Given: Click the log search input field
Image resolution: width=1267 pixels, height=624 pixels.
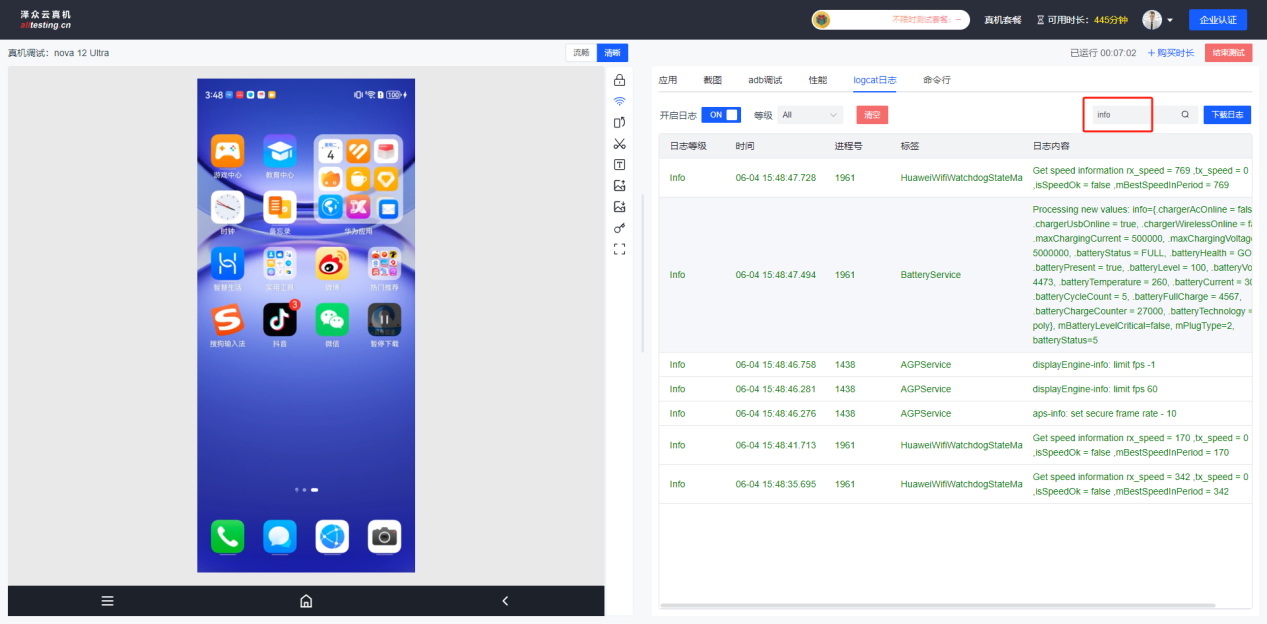Looking at the screenshot, I should [x=1122, y=115].
